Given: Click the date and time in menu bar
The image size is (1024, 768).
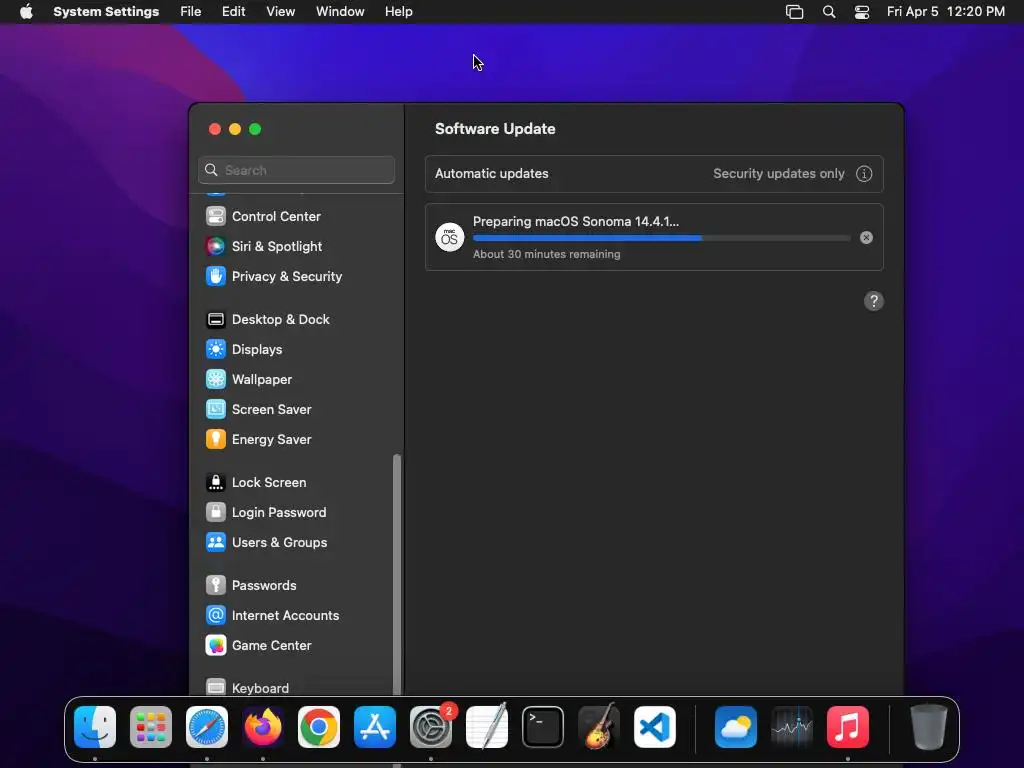Looking at the screenshot, I should tap(946, 12).
